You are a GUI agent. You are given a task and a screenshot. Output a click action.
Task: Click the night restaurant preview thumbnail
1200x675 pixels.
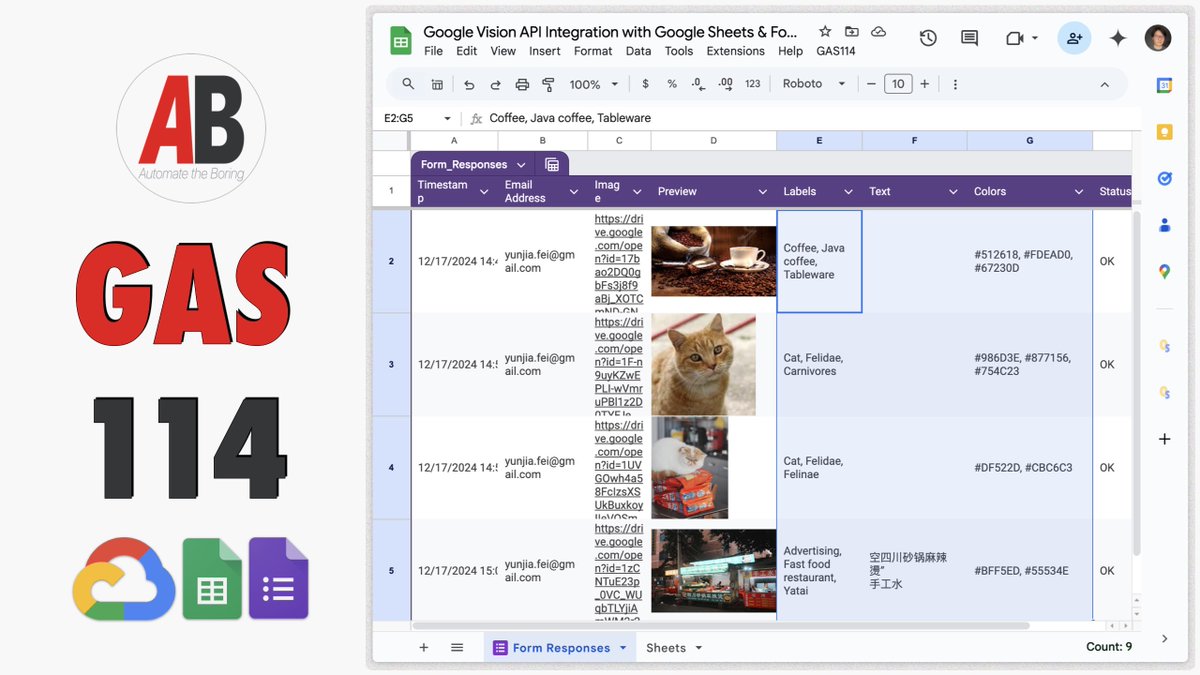tap(714, 570)
